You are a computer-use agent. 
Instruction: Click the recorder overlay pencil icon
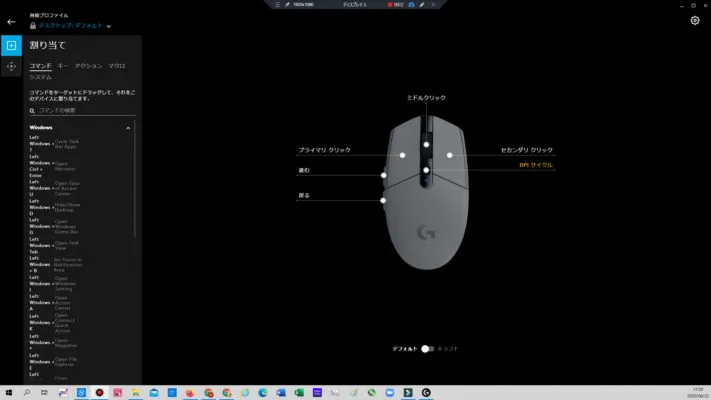(422, 5)
